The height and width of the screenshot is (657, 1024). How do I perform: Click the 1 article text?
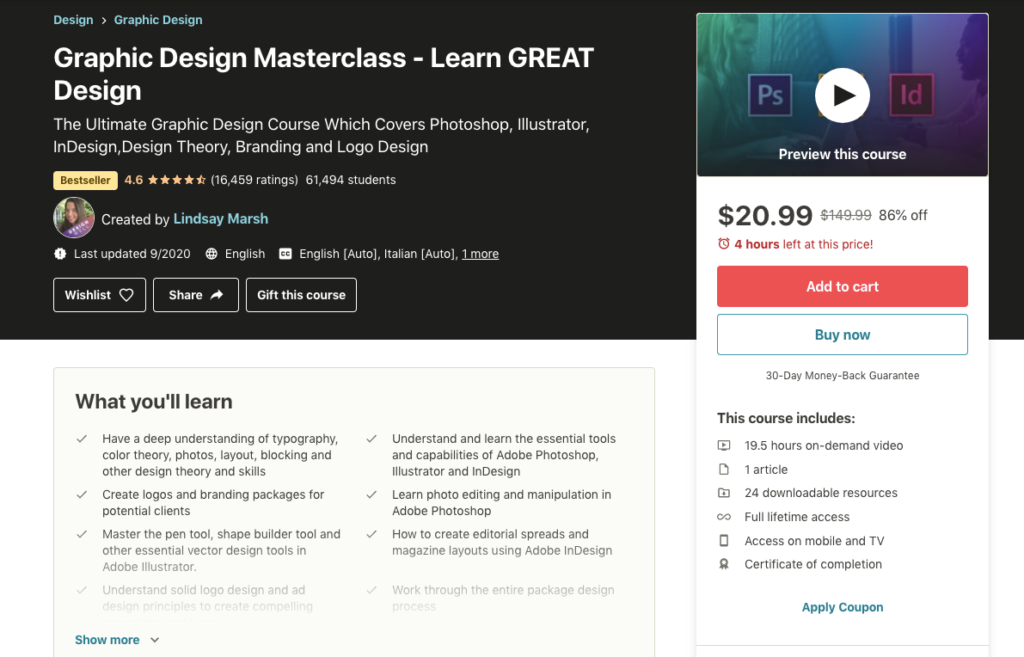pos(766,470)
